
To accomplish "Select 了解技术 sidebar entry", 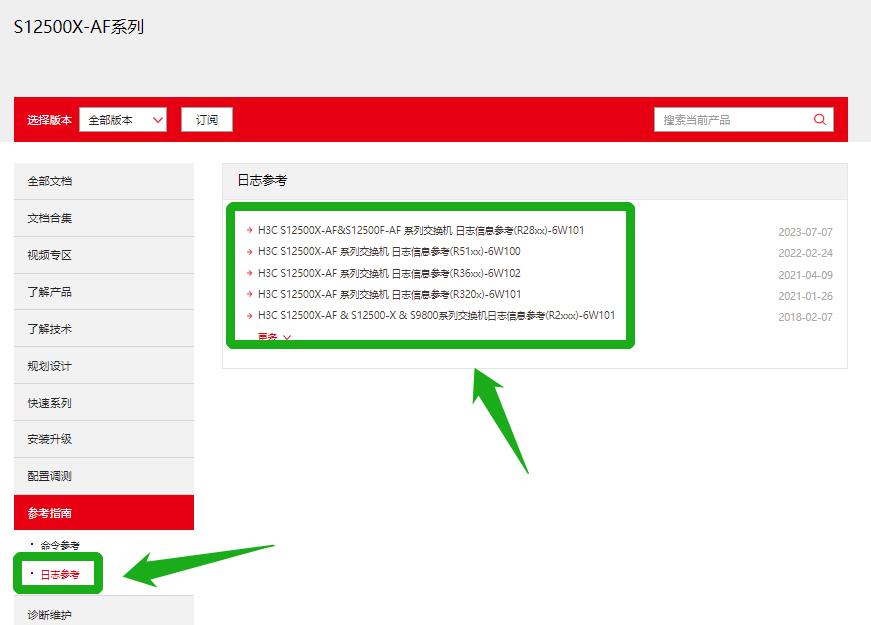I will (x=104, y=329).
